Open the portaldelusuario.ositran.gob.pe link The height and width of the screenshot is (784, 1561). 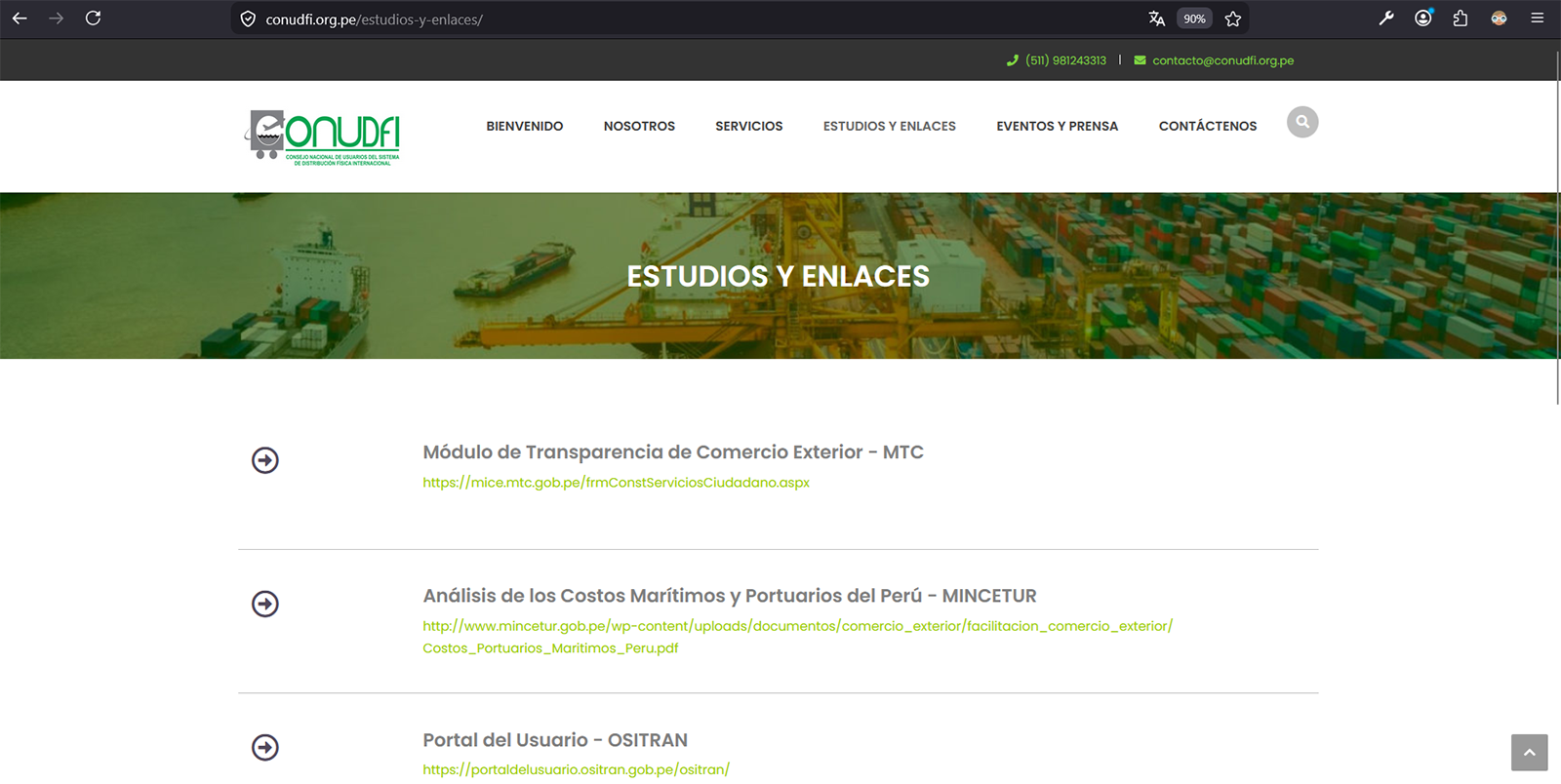click(x=576, y=769)
